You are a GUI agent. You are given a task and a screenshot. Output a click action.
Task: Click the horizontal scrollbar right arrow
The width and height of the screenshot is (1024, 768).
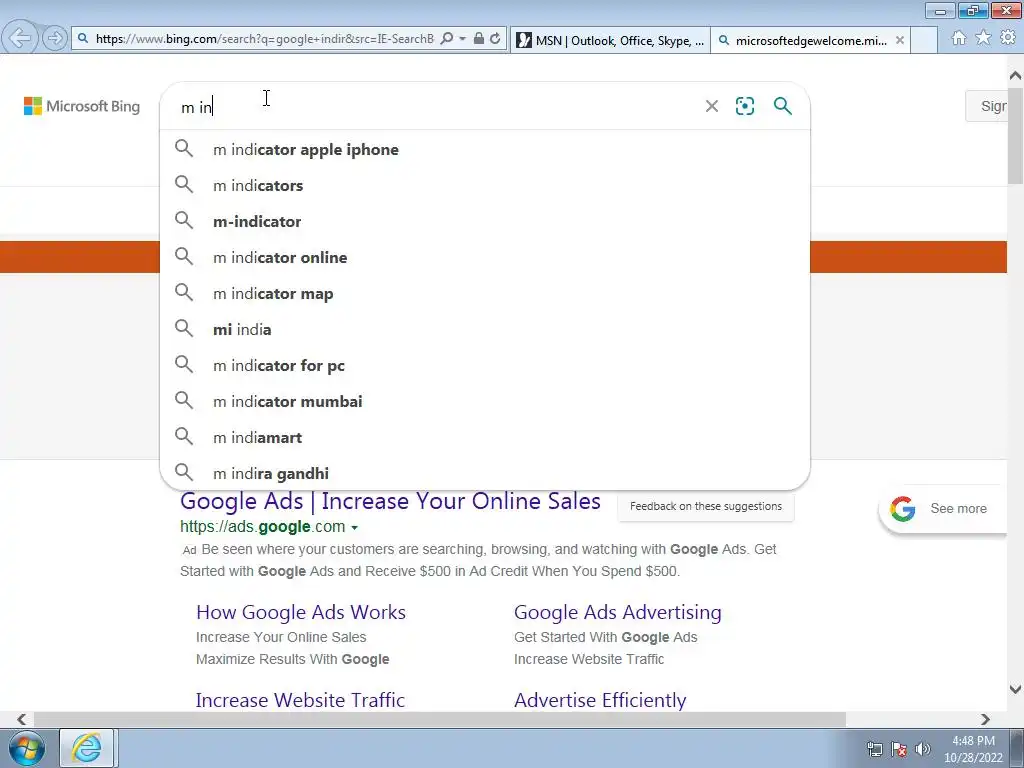(x=985, y=719)
